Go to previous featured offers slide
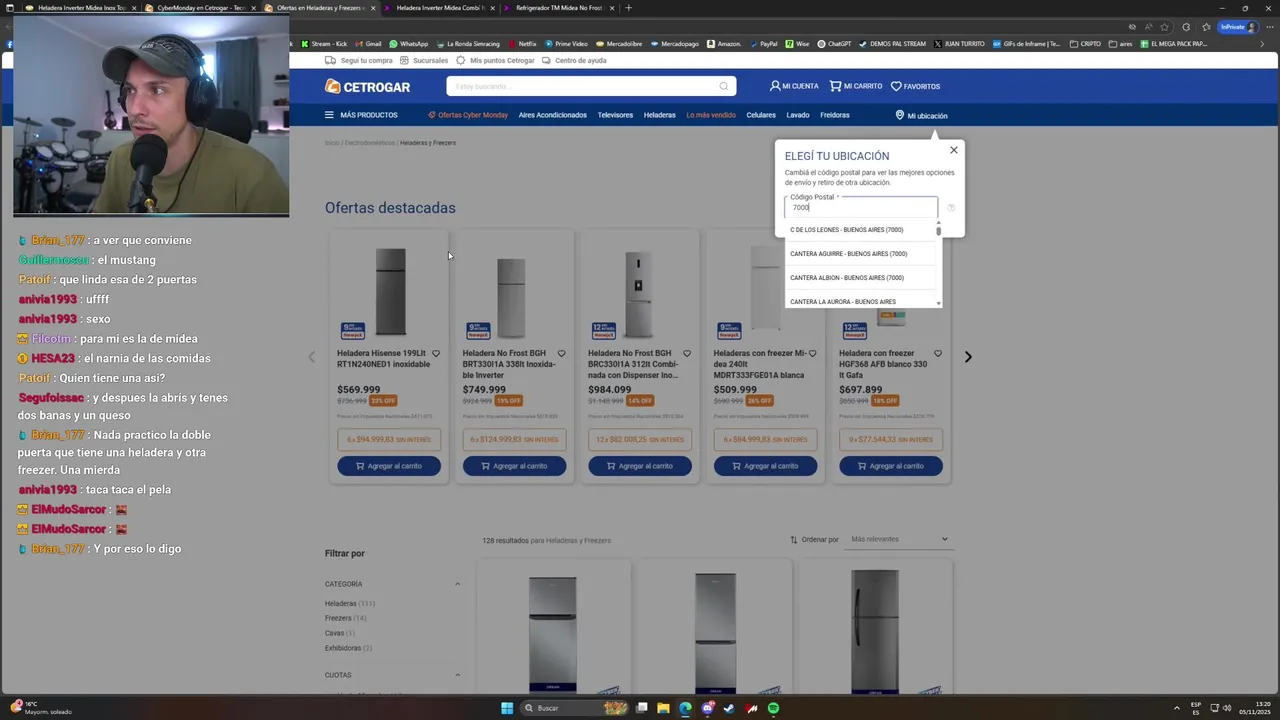The width and height of the screenshot is (1280, 720). tap(311, 357)
